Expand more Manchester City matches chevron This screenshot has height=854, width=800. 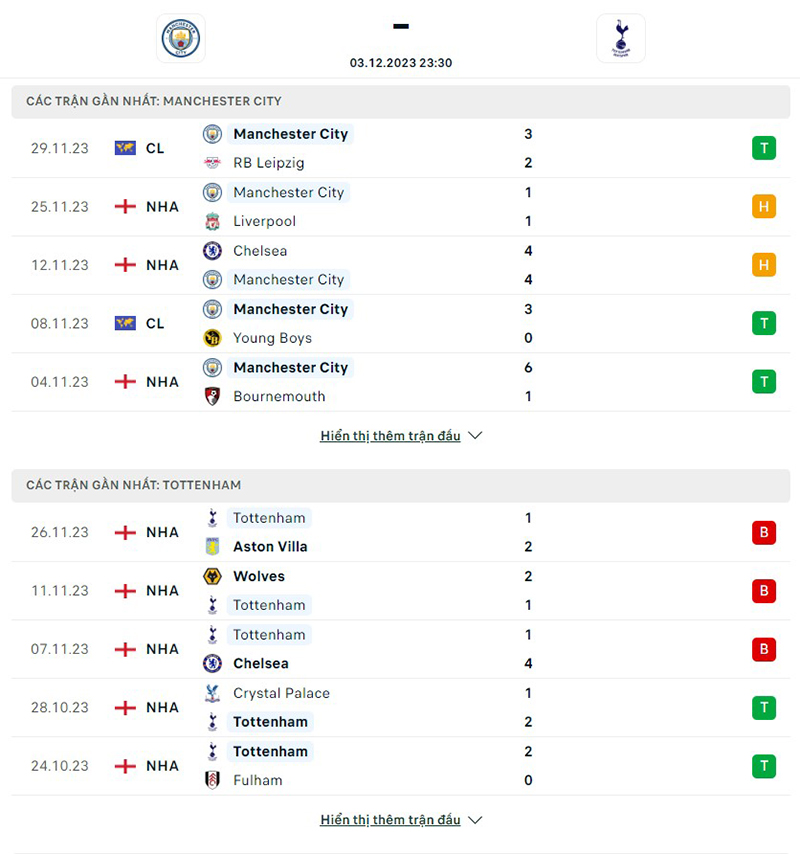tap(475, 436)
